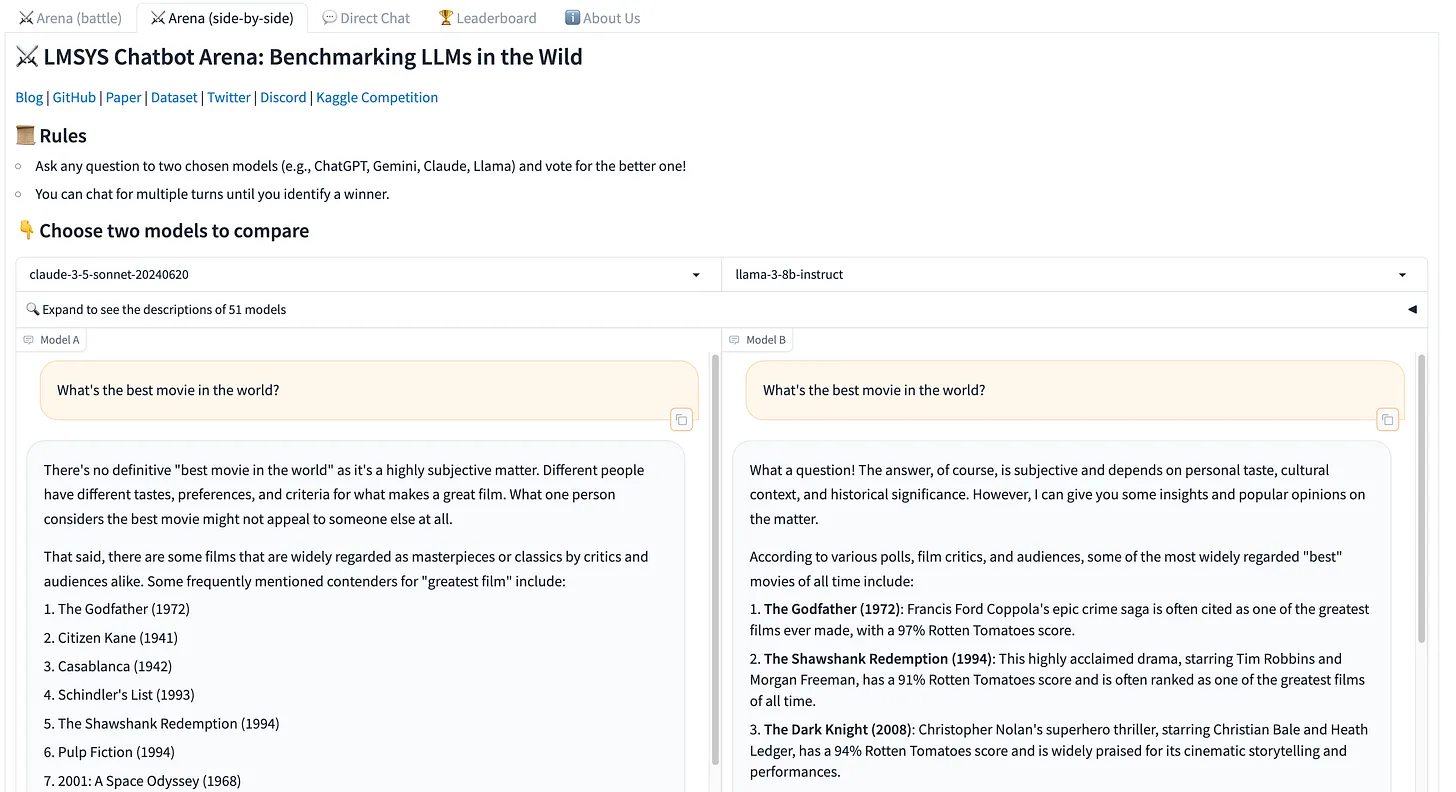The width and height of the screenshot is (1456, 792).
Task: Open the Blog link
Action: click(x=29, y=97)
